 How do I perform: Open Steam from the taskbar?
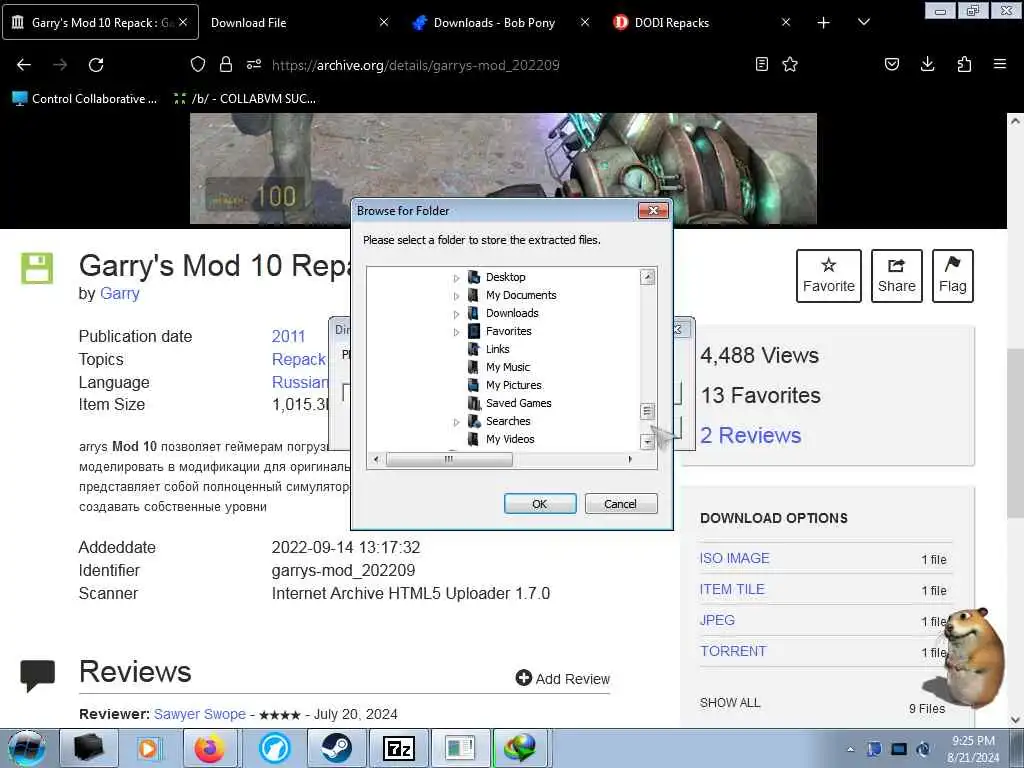point(336,748)
